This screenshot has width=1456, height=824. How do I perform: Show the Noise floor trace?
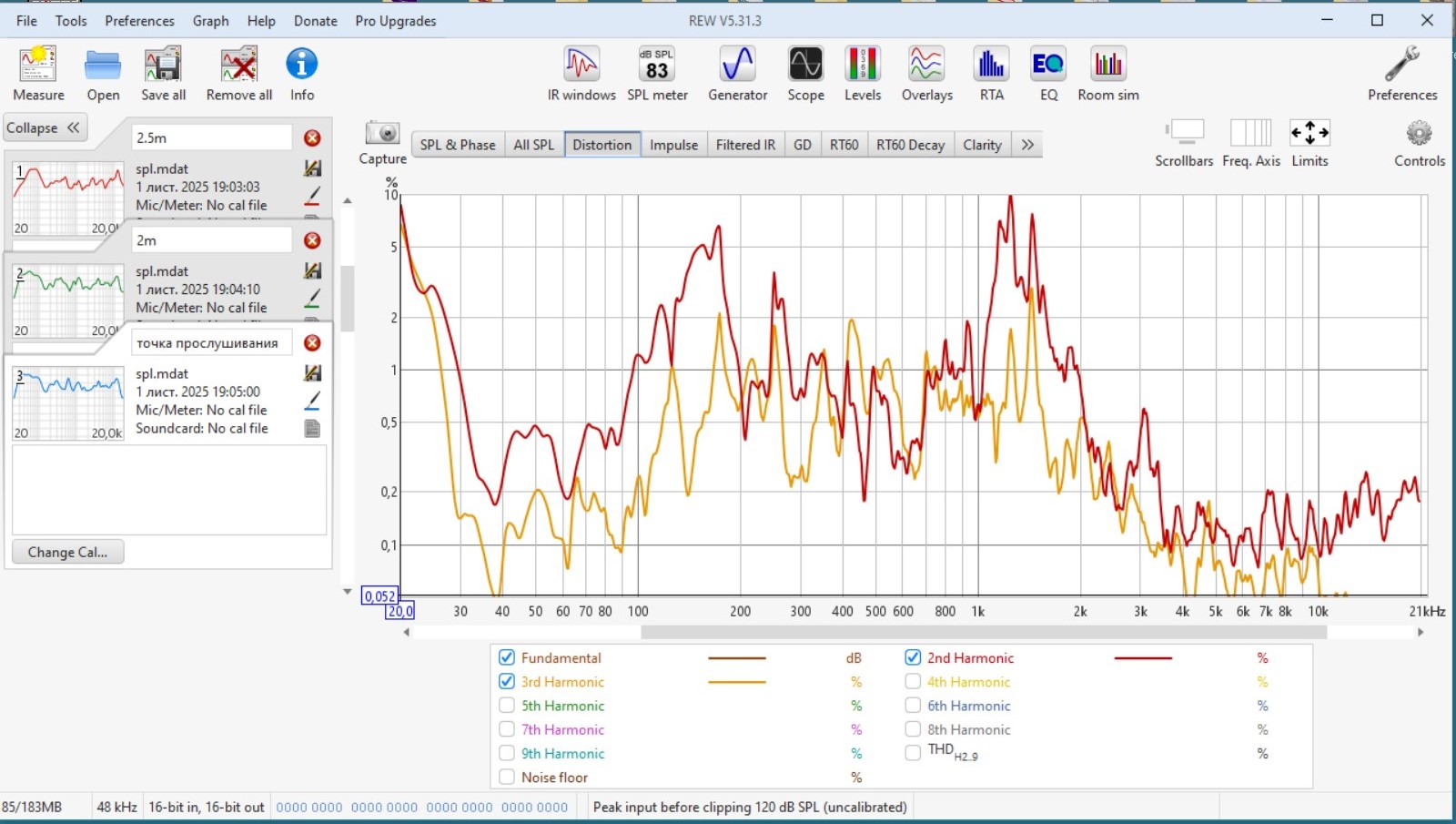point(507,777)
